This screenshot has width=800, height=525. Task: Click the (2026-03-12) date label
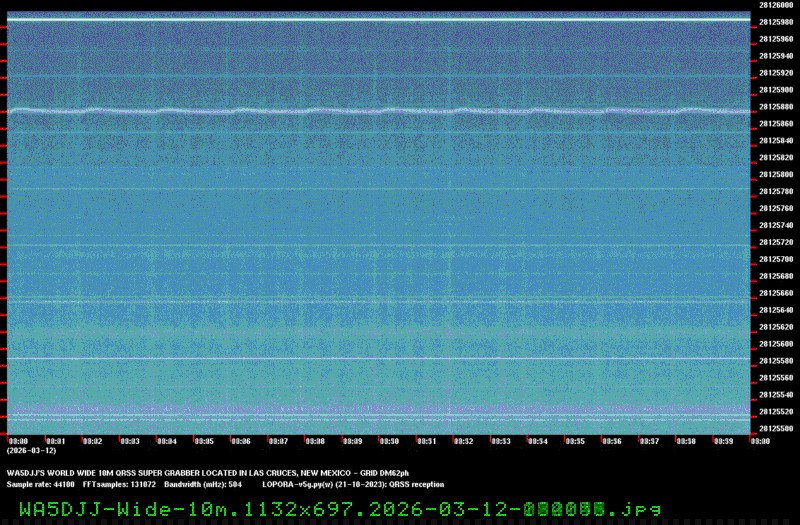26,451
